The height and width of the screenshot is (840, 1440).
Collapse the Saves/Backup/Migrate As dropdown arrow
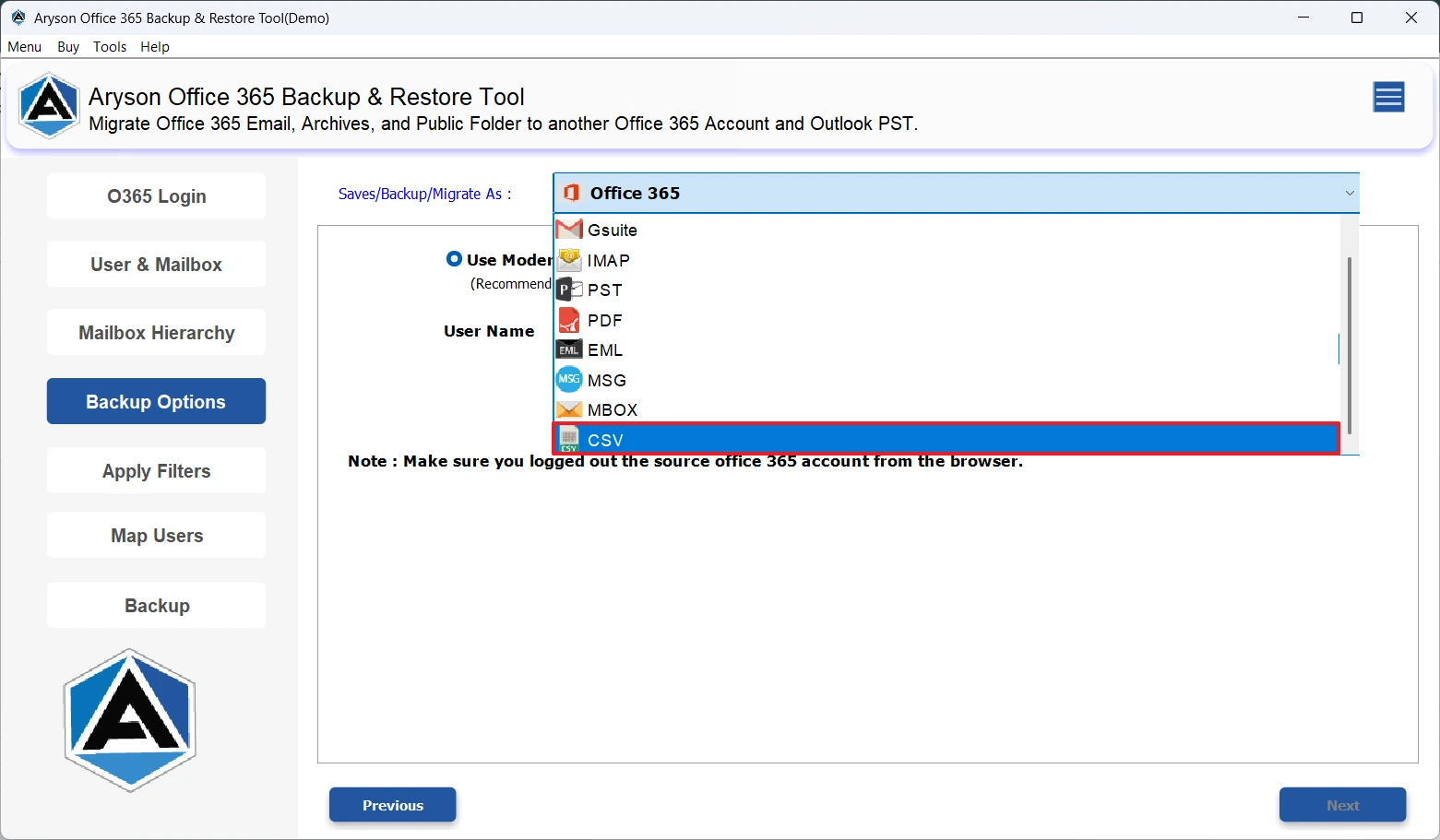(1349, 193)
